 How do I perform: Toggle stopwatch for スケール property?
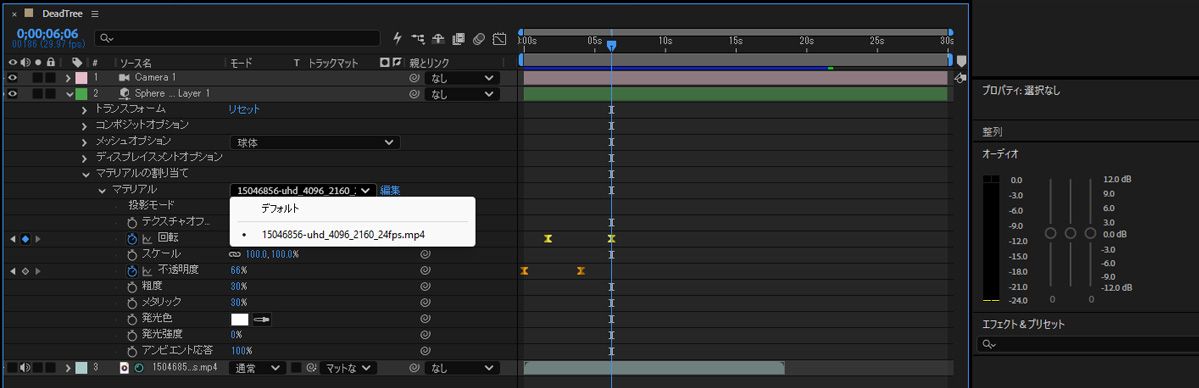[x=132, y=254]
